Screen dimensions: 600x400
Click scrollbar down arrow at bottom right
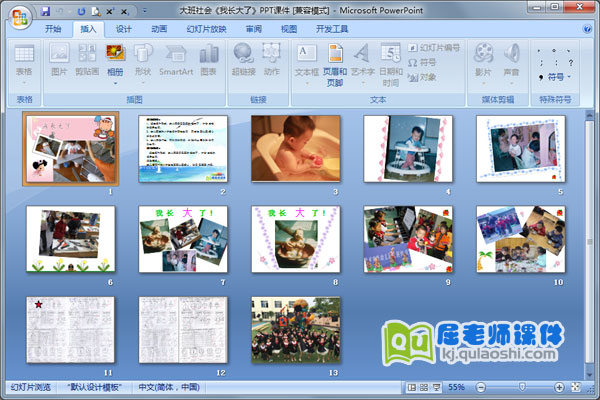point(589,374)
